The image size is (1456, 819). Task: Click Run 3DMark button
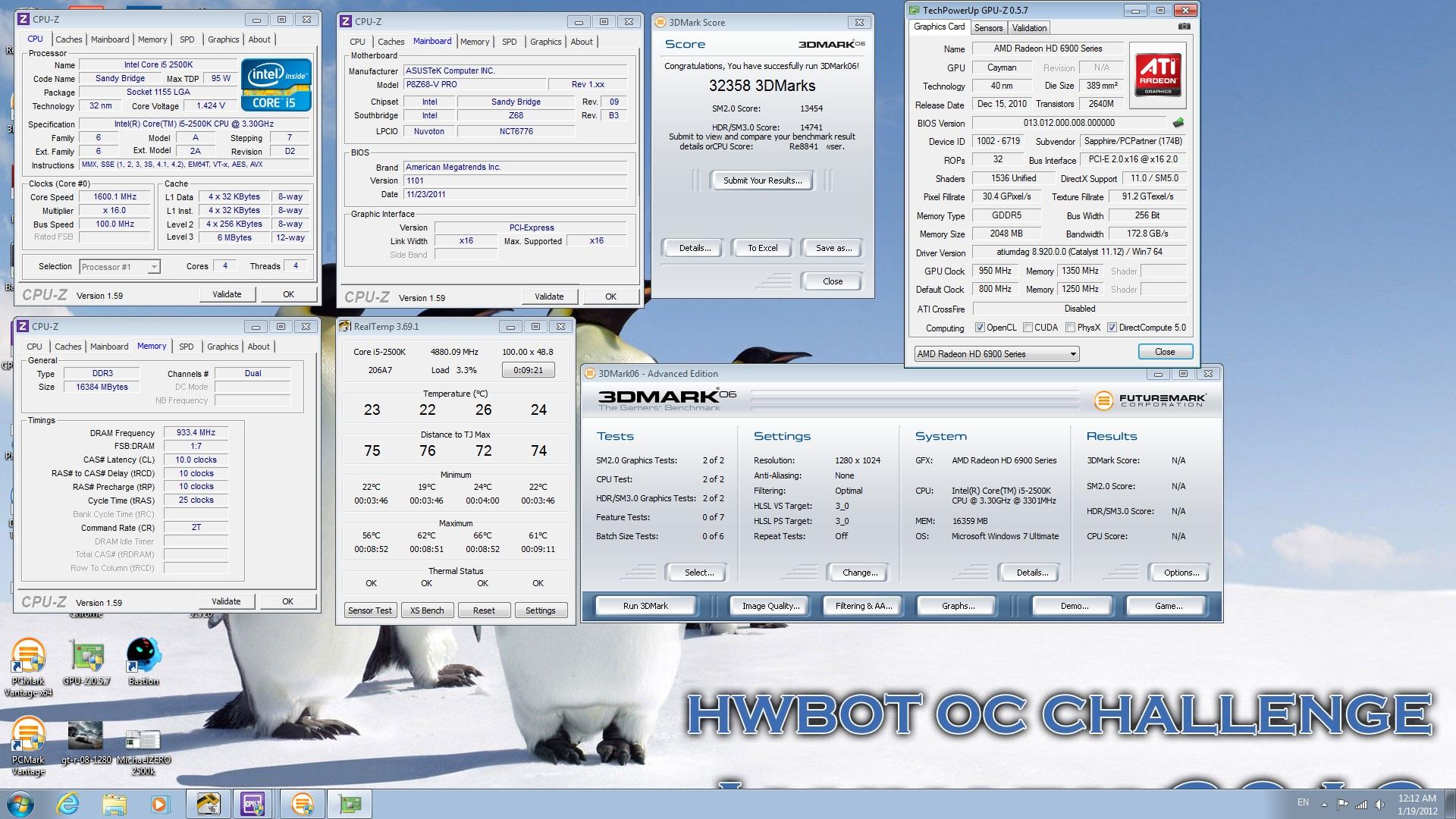(645, 606)
